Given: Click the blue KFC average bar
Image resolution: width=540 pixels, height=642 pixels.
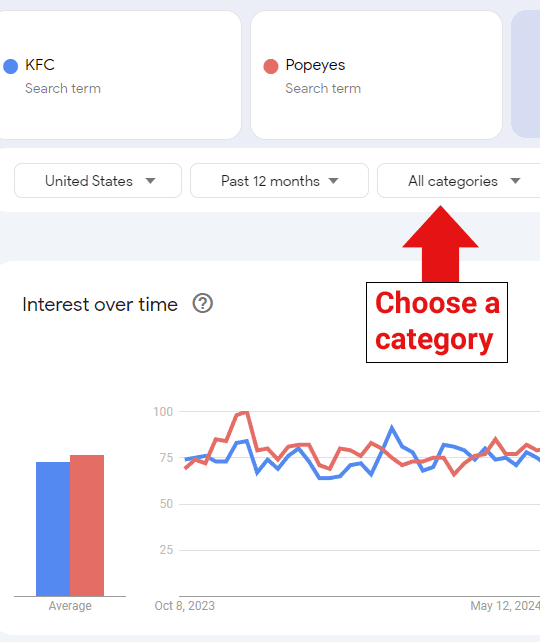Looking at the screenshot, I should click(x=53, y=529).
